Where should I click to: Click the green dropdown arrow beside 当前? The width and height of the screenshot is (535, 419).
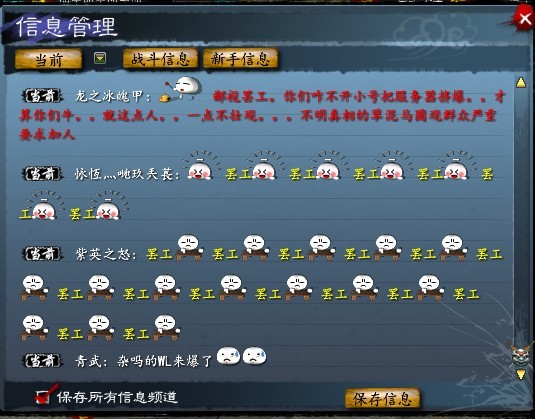coord(100,59)
